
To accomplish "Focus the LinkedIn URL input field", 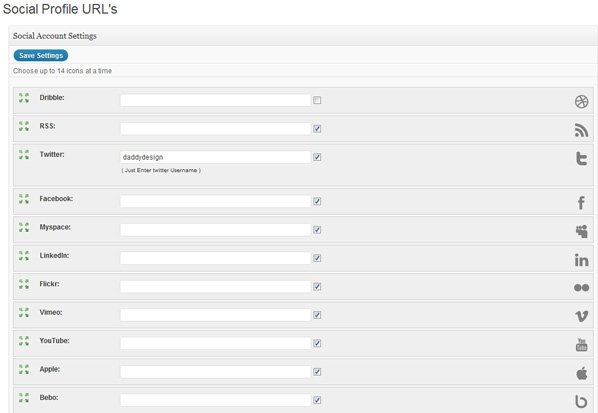I will (x=215, y=258).
